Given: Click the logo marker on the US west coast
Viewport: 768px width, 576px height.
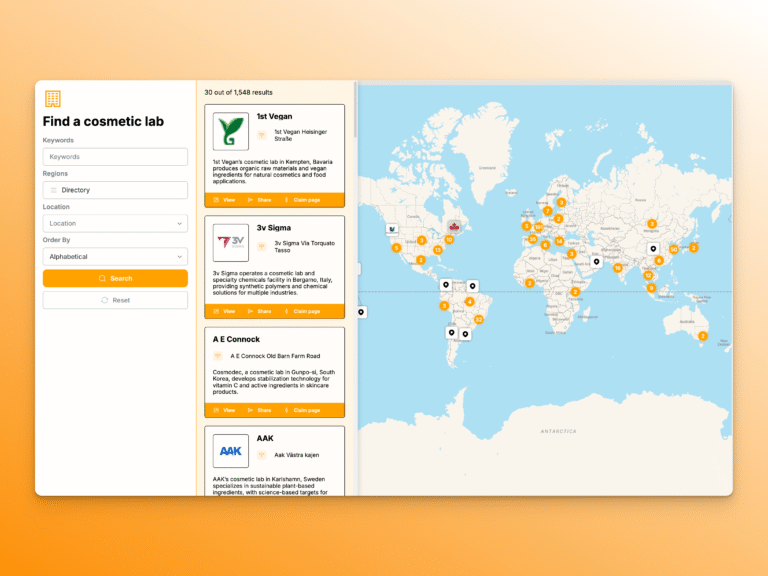Looking at the screenshot, I should click(x=390, y=229).
